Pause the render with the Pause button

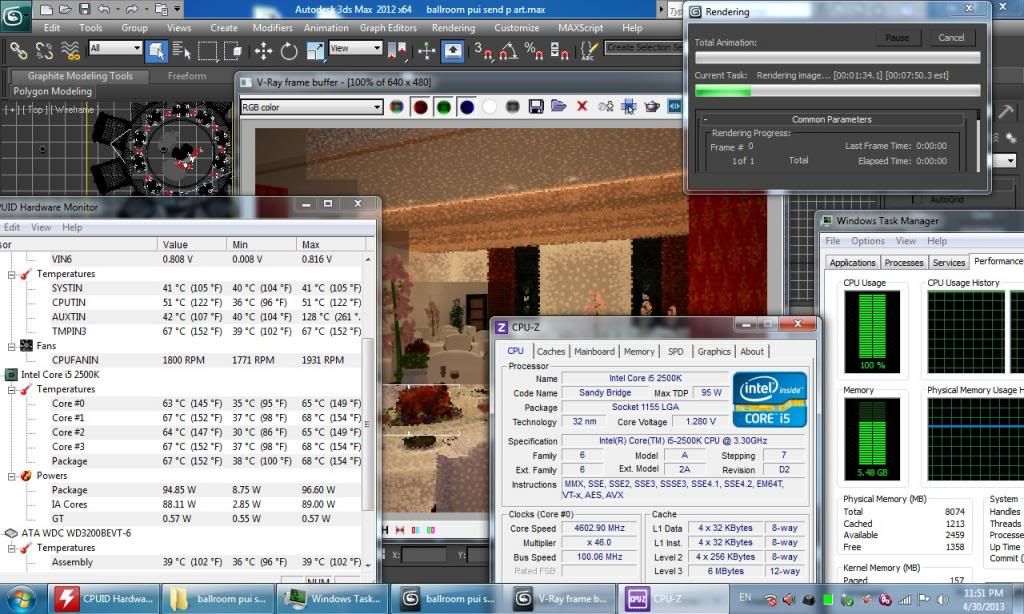point(897,38)
